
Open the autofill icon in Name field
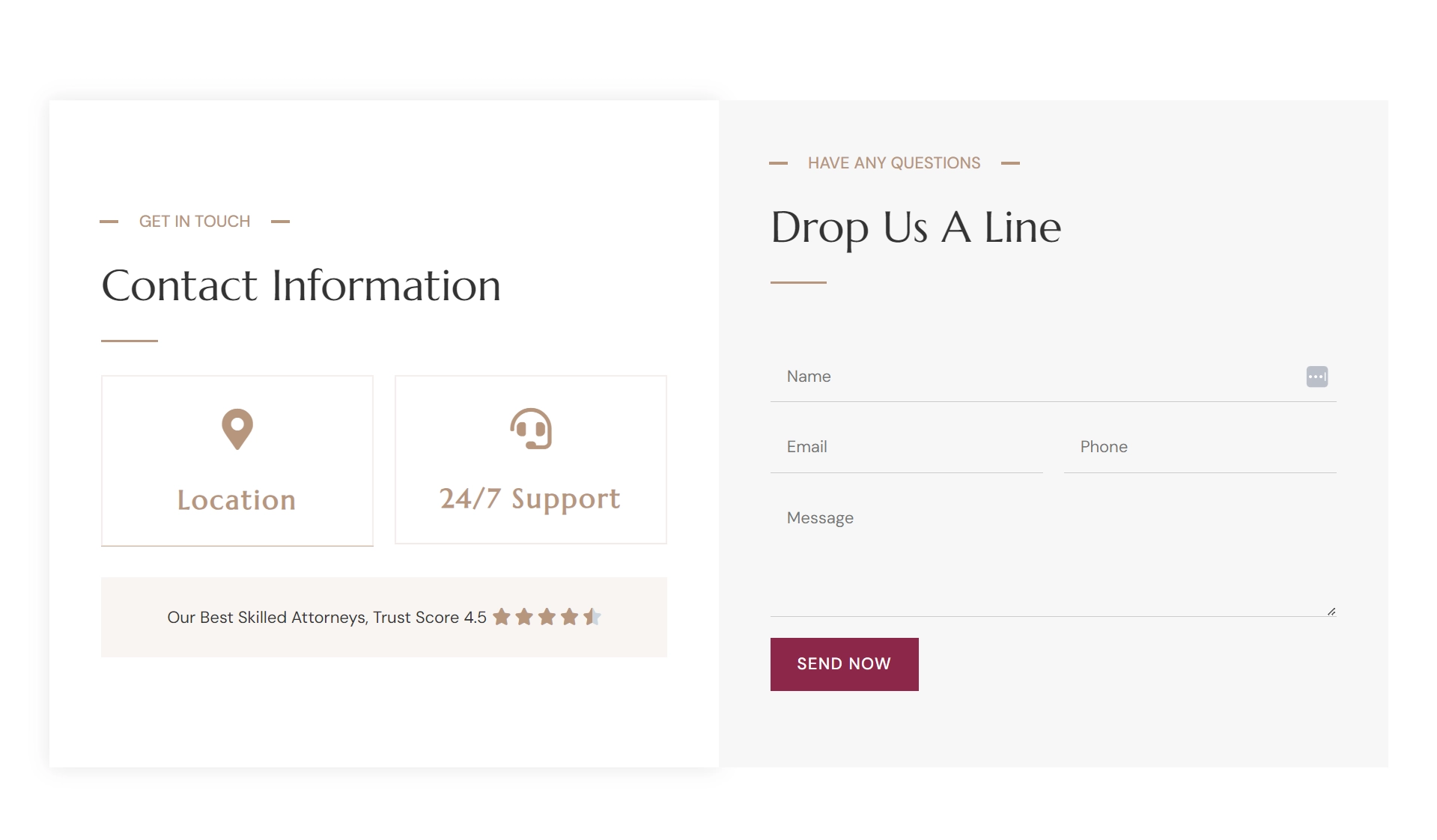coord(1316,377)
